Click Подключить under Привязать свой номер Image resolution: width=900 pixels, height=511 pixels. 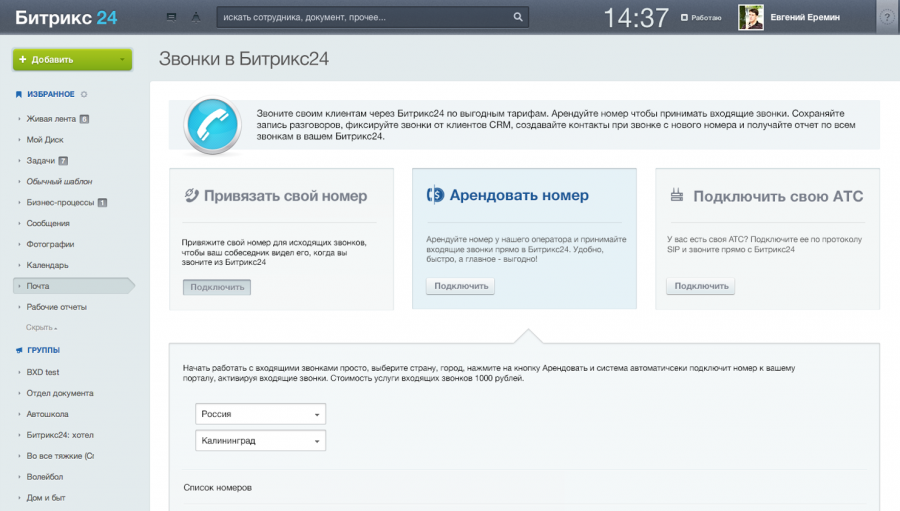click(217, 287)
